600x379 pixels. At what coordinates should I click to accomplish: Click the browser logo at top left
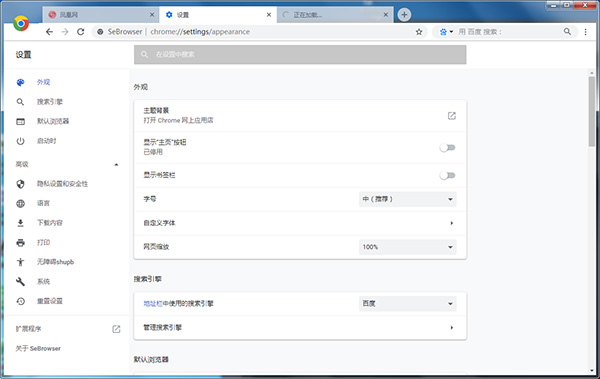click(21, 24)
